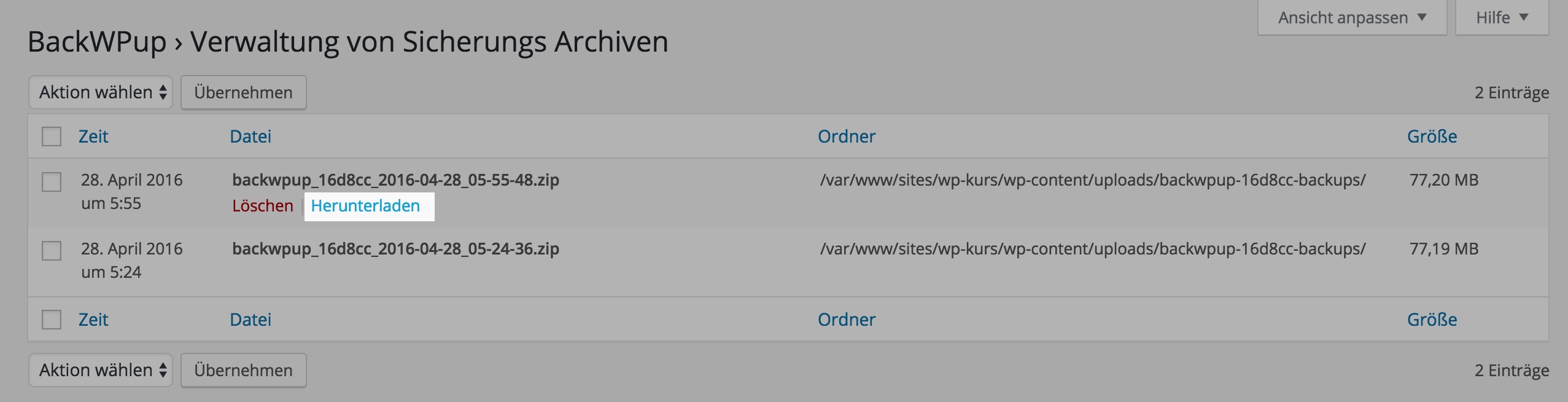Viewport: 1568px width, 402px height.
Task: Click 'Zeit' column label in table footer
Action: [93, 320]
